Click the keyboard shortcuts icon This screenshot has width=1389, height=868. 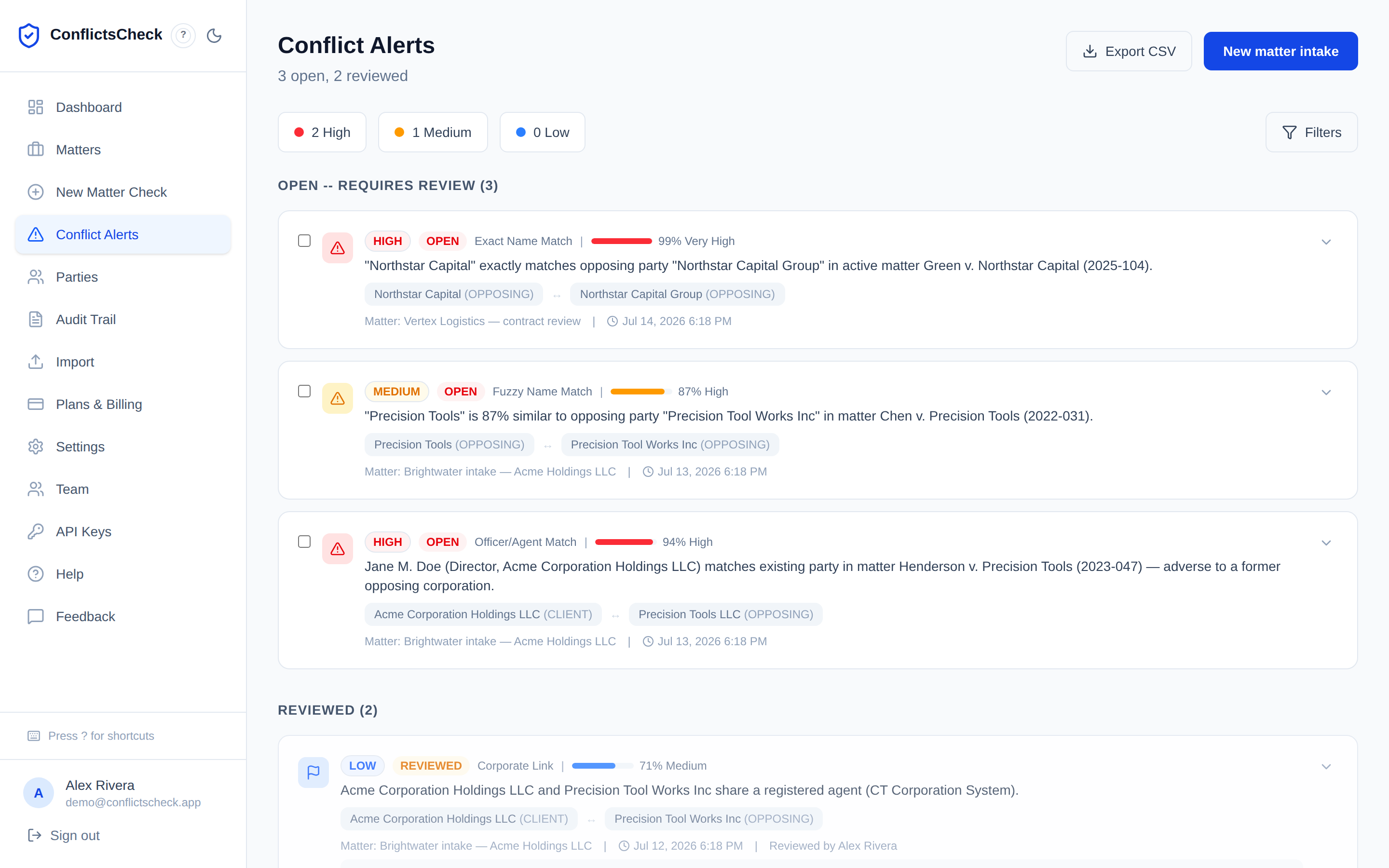coord(34,736)
